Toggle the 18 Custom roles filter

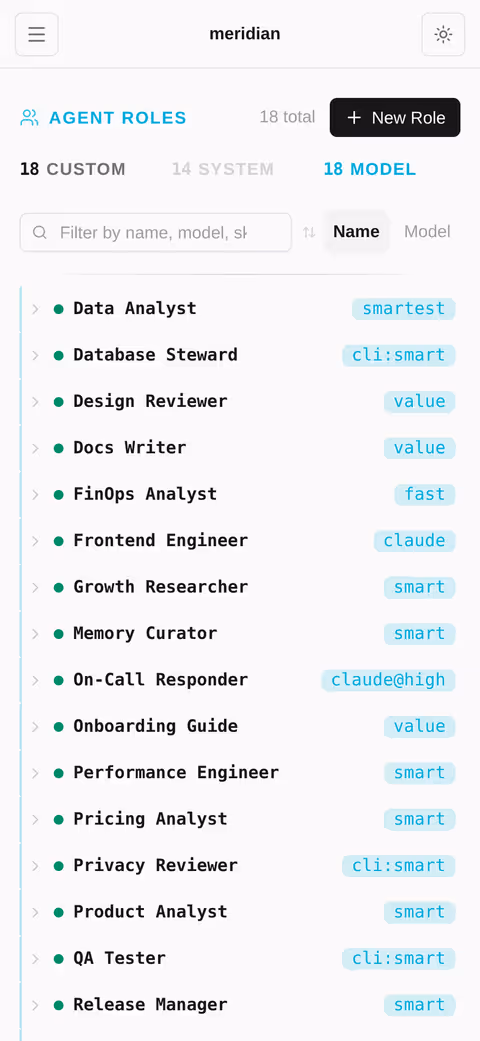[72, 169]
